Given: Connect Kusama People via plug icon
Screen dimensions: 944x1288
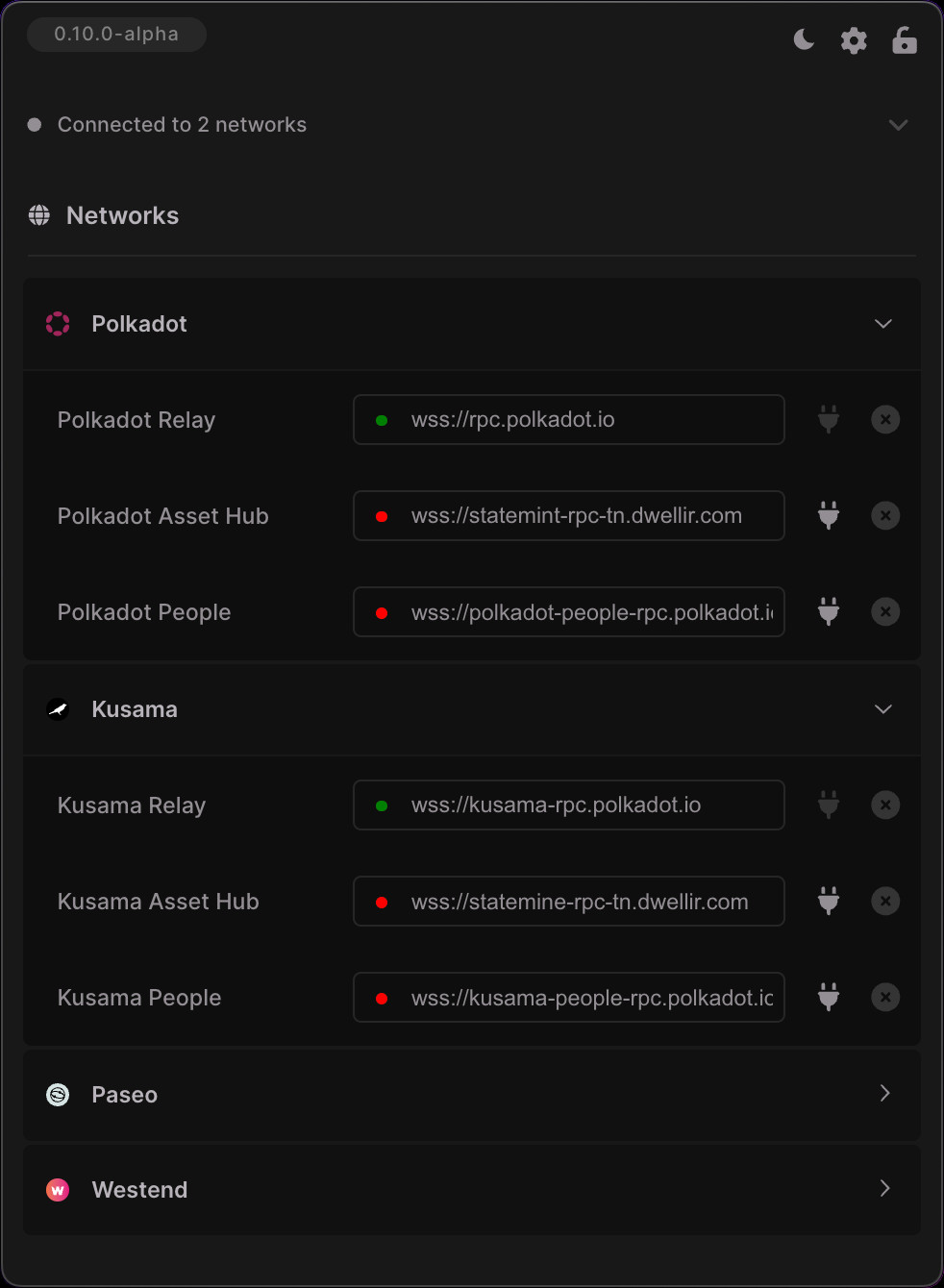Looking at the screenshot, I should click(829, 997).
